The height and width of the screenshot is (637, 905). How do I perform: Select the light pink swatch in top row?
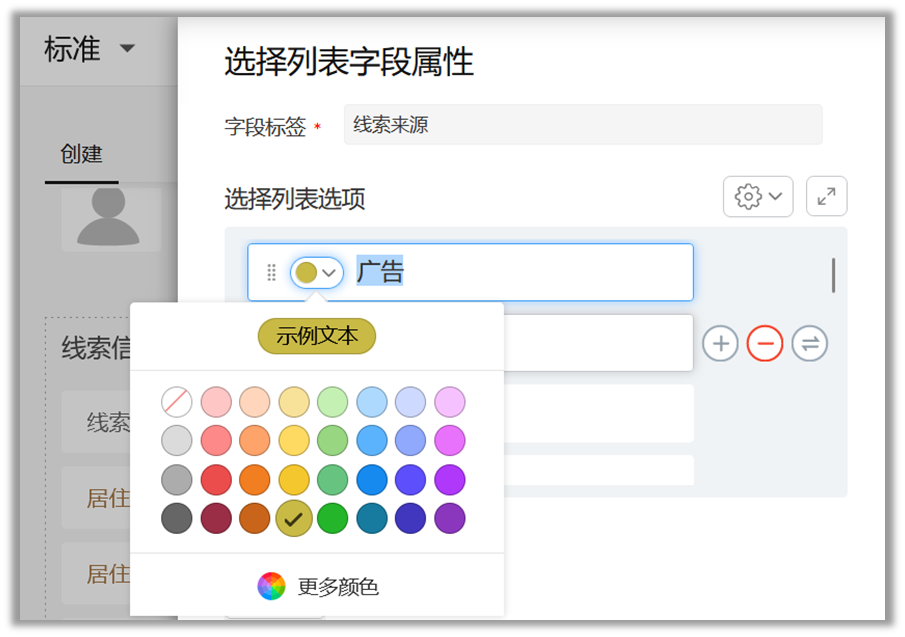pos(216,403)
